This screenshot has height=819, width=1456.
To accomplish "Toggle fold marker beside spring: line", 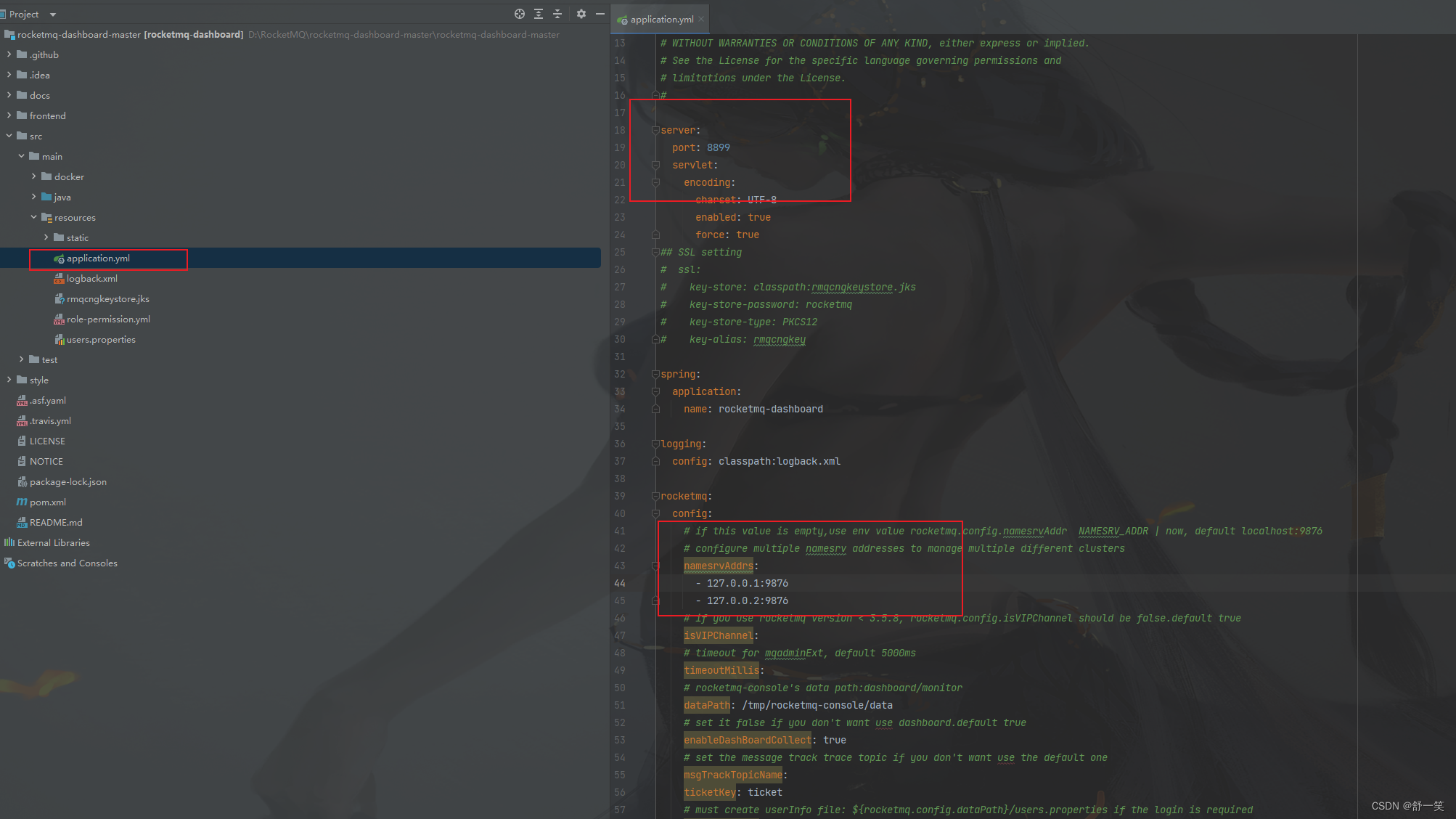I will [655, 375].
